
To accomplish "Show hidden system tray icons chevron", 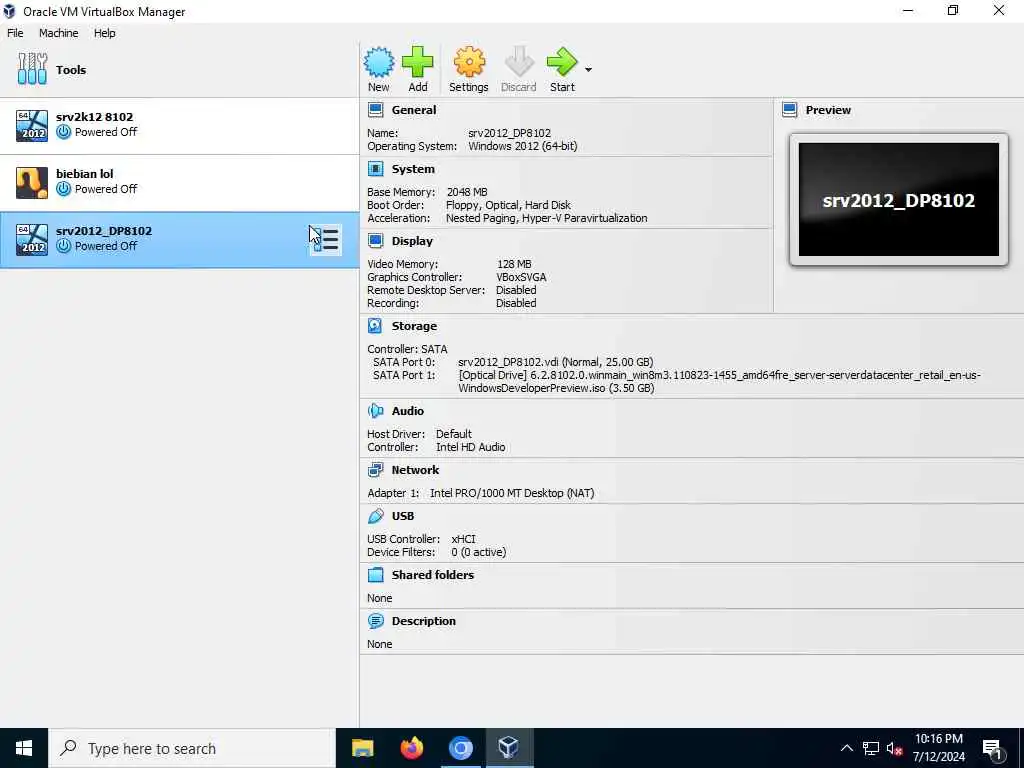I will (x=846, y=748).
